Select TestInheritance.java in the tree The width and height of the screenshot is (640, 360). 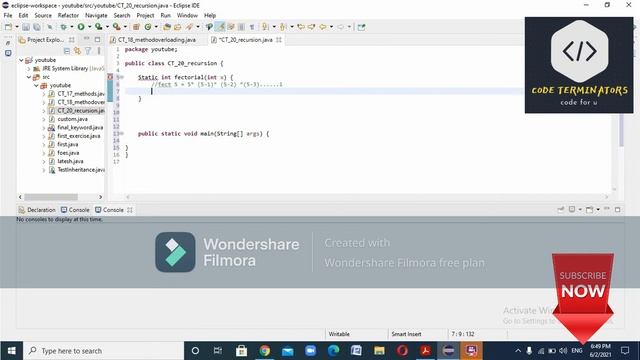pos(80,170)
